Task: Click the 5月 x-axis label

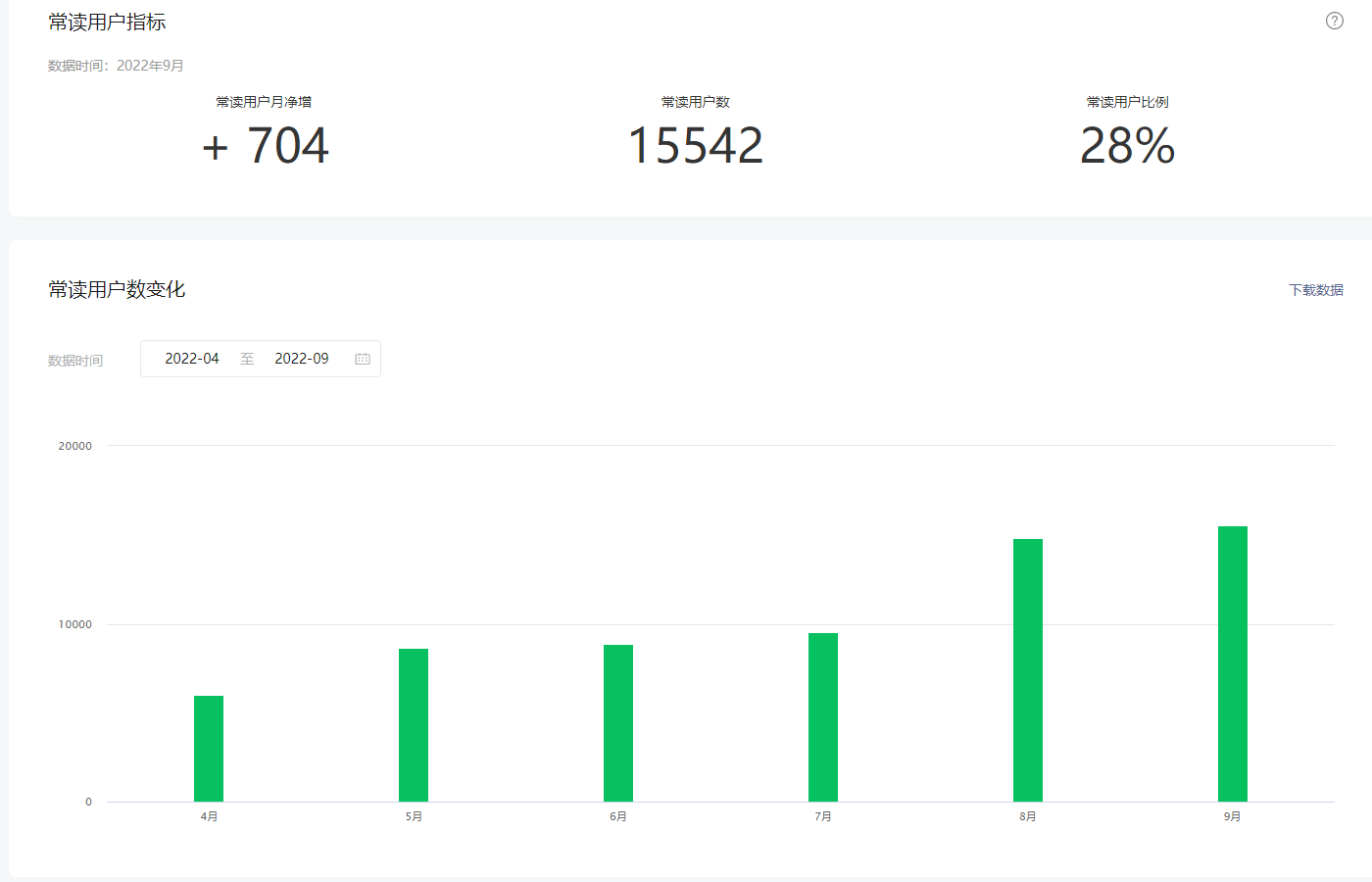Action: [x=414, y=816]
